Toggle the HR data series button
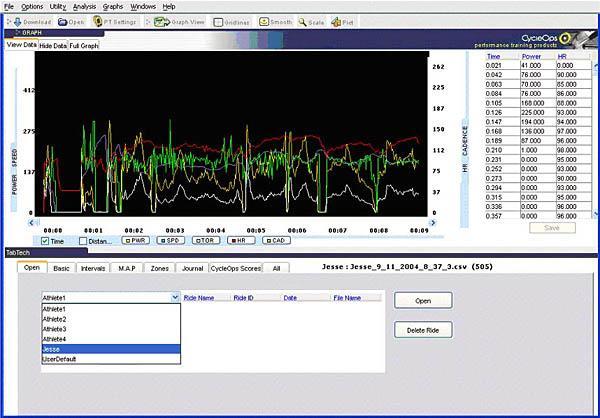The width and height of the screenshot is (600, 418). coord(242,241)
